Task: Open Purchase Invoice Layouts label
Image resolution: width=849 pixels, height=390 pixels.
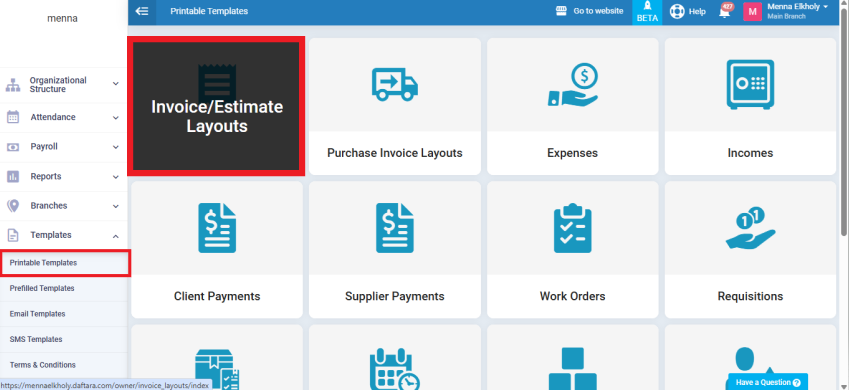Action: tap(395, 153)
